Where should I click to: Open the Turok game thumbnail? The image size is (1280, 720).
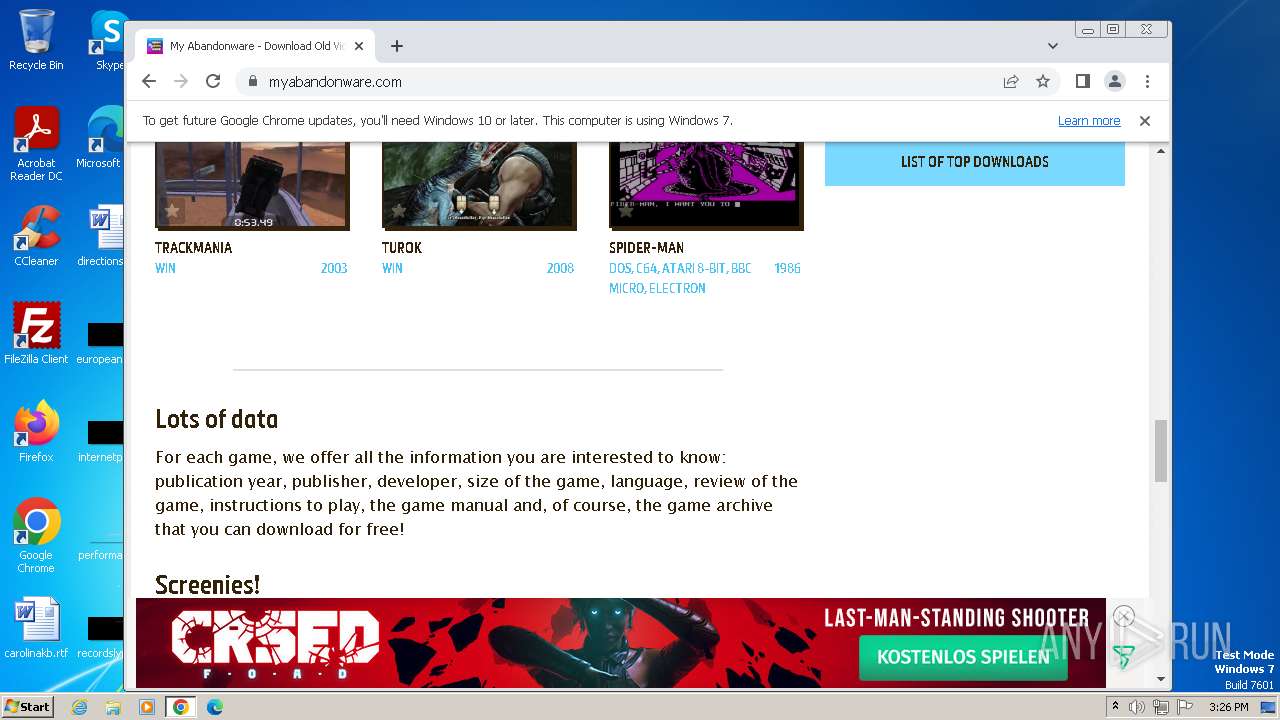point(479,185)
